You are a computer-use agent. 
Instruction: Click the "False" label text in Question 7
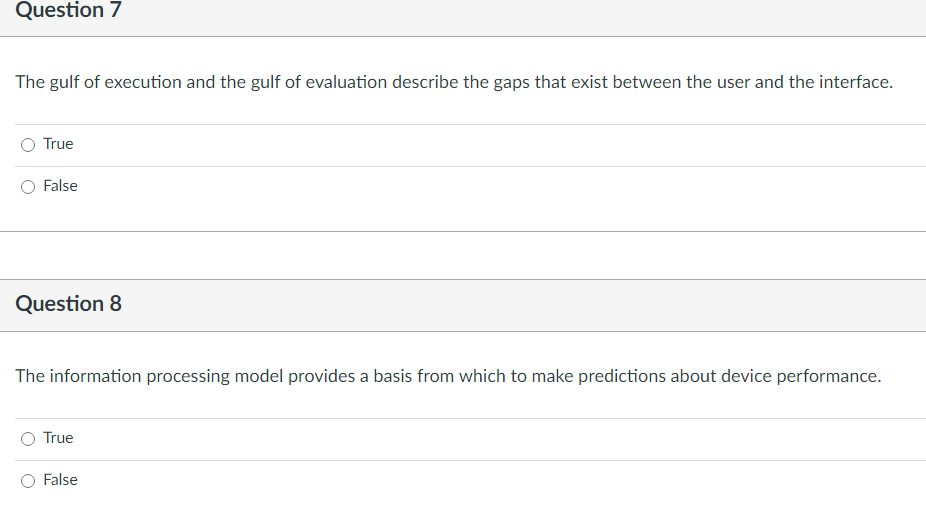tap(60, 186)
